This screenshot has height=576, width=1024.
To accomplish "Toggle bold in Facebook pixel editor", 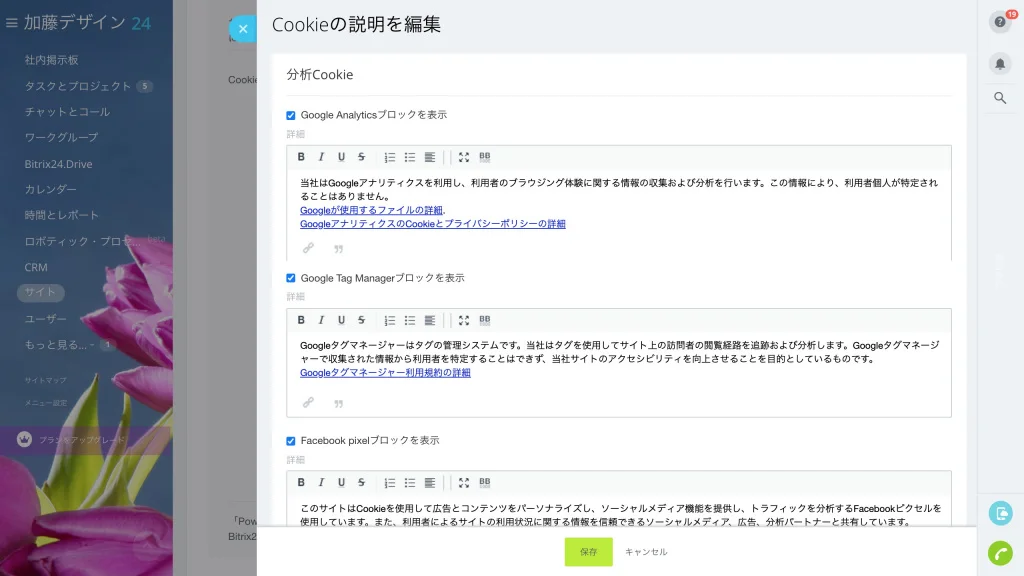I will pyautogui.click(x=301, y=483).
